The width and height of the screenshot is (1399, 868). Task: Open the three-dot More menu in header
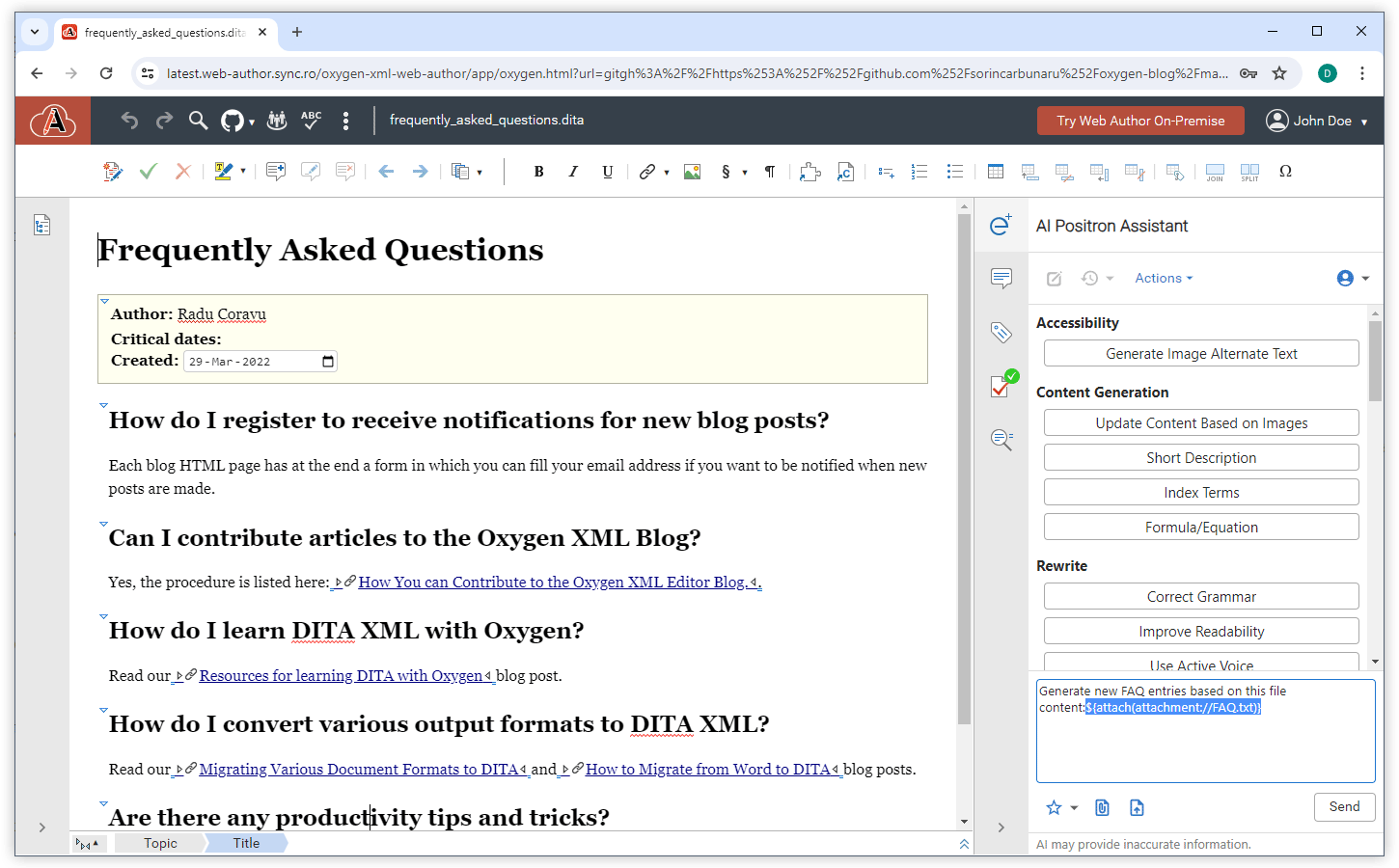[x=345, y=121]
